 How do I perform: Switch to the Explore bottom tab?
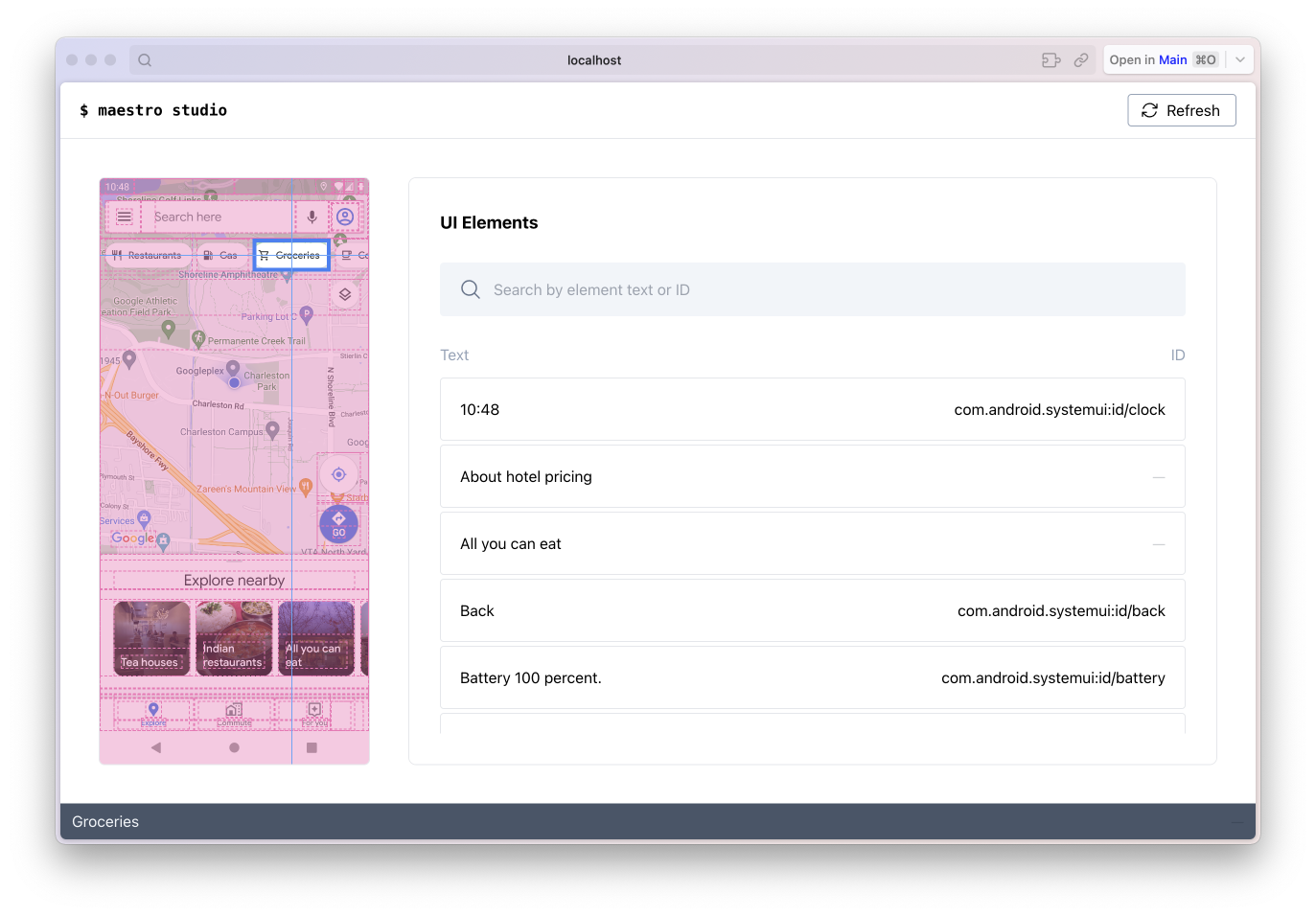click(153, 714)
